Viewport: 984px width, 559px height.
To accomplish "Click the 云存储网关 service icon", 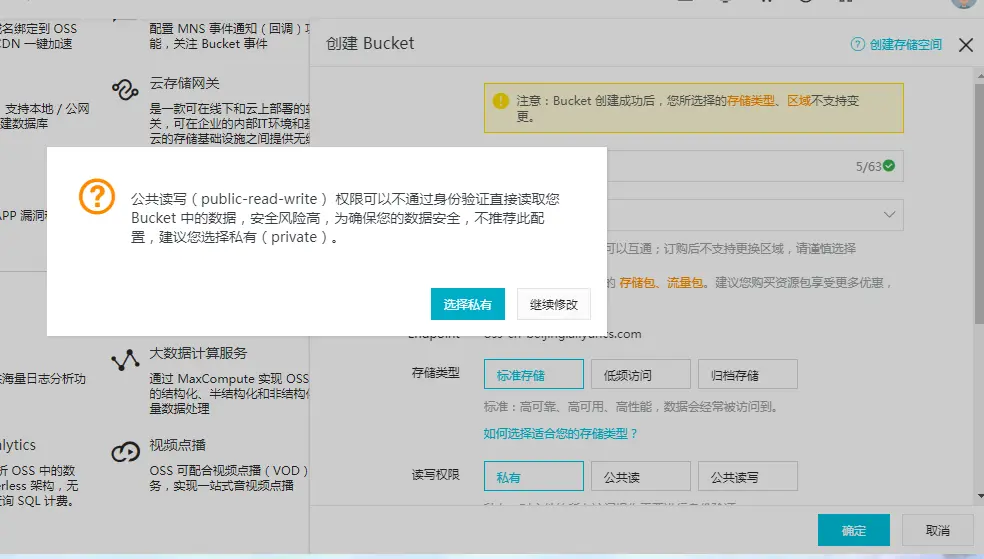I will 125,90.
